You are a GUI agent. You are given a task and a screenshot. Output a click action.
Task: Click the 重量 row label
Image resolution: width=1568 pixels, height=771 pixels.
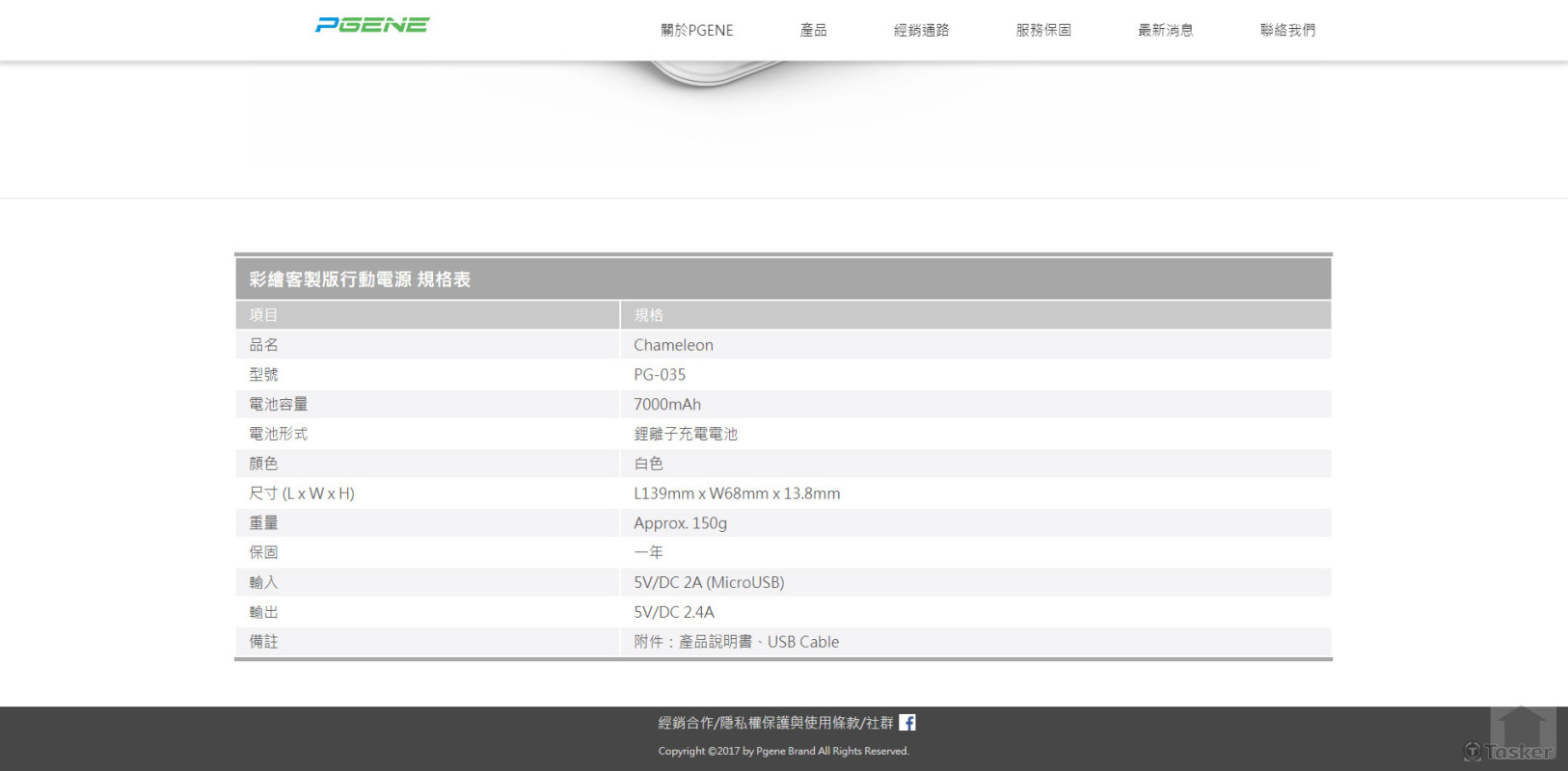(263, 523)
